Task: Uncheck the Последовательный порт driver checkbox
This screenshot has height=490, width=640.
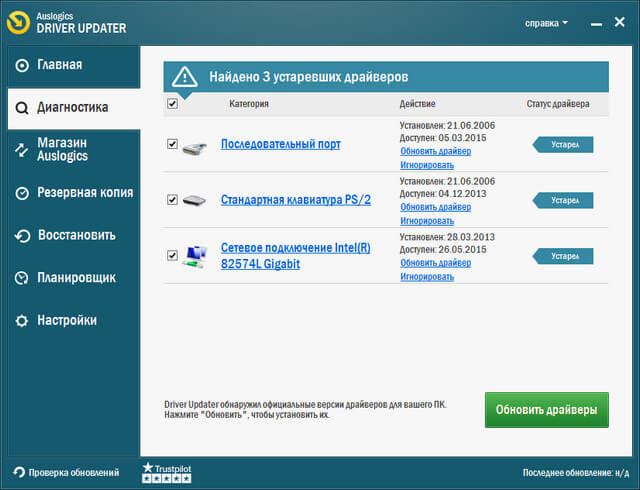Action: point(173,144)
